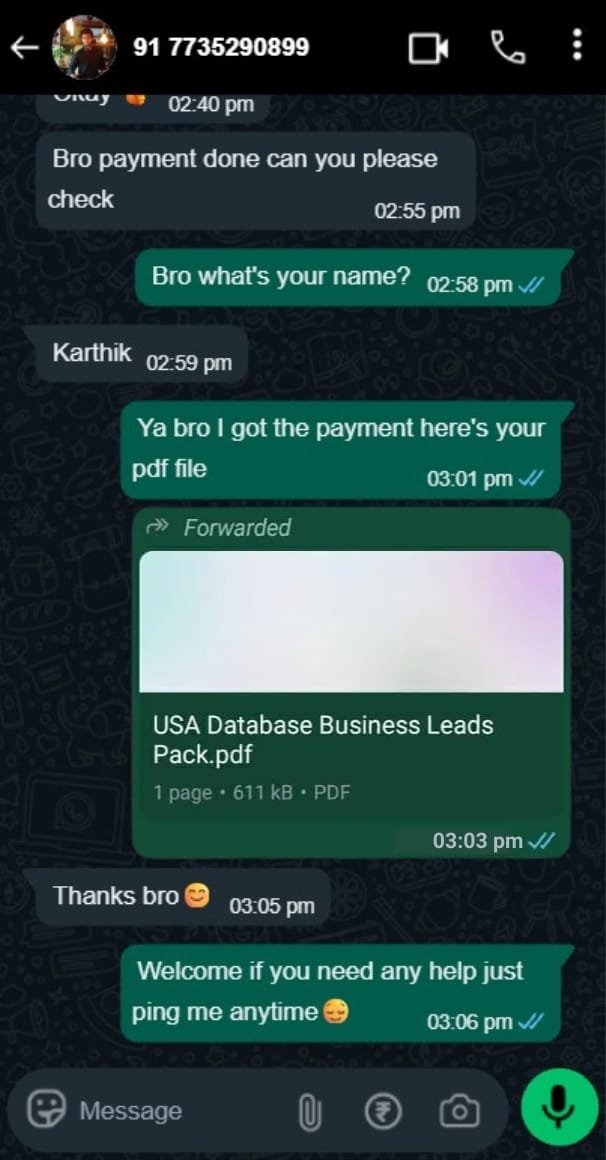Tap the rupee payment icon
Image resolution: width=606 pixels, height=1160 pixels.
pyautogui.click(x=383, y=1111)
